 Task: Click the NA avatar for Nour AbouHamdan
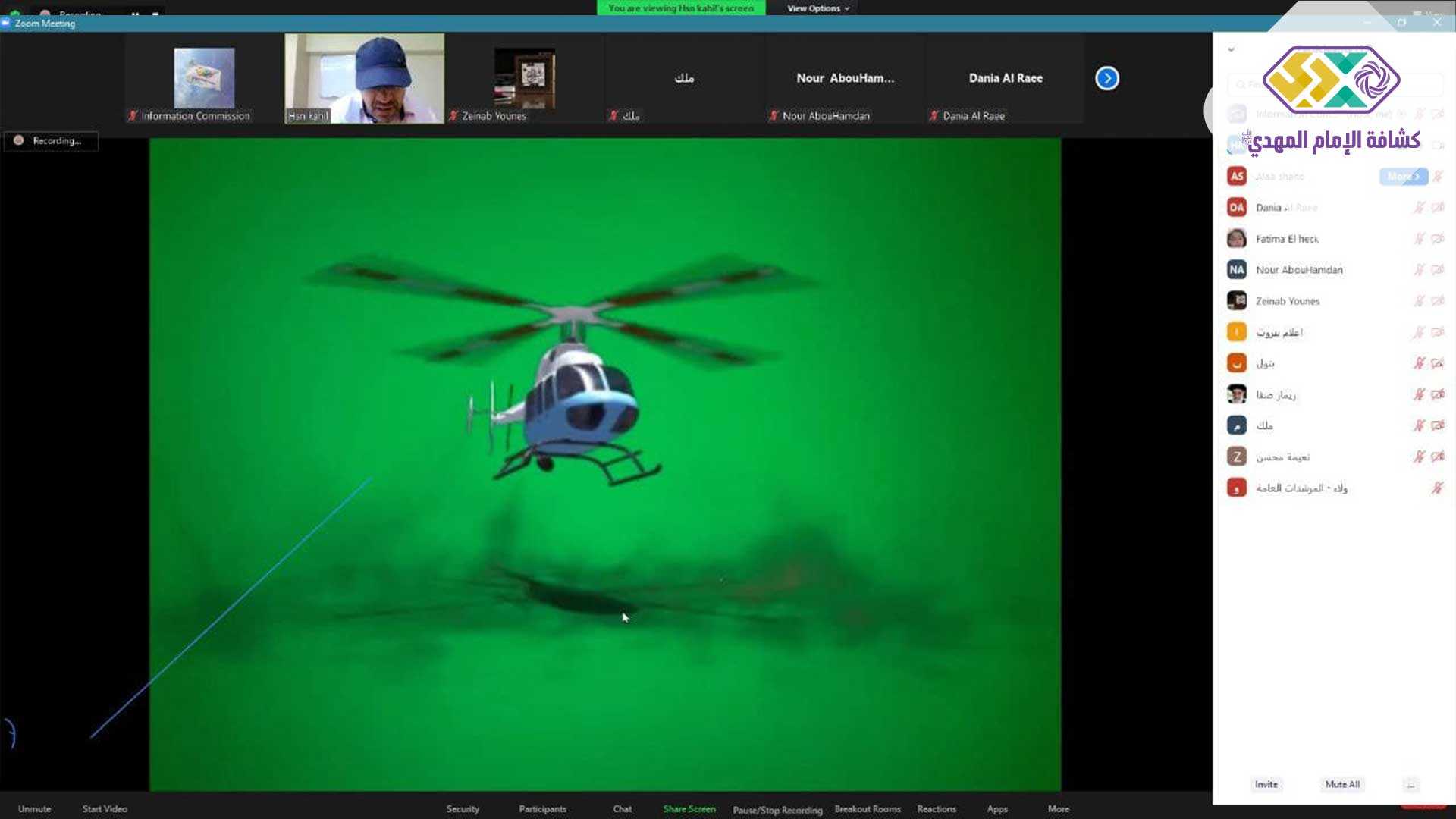(x=1237, y=270)
